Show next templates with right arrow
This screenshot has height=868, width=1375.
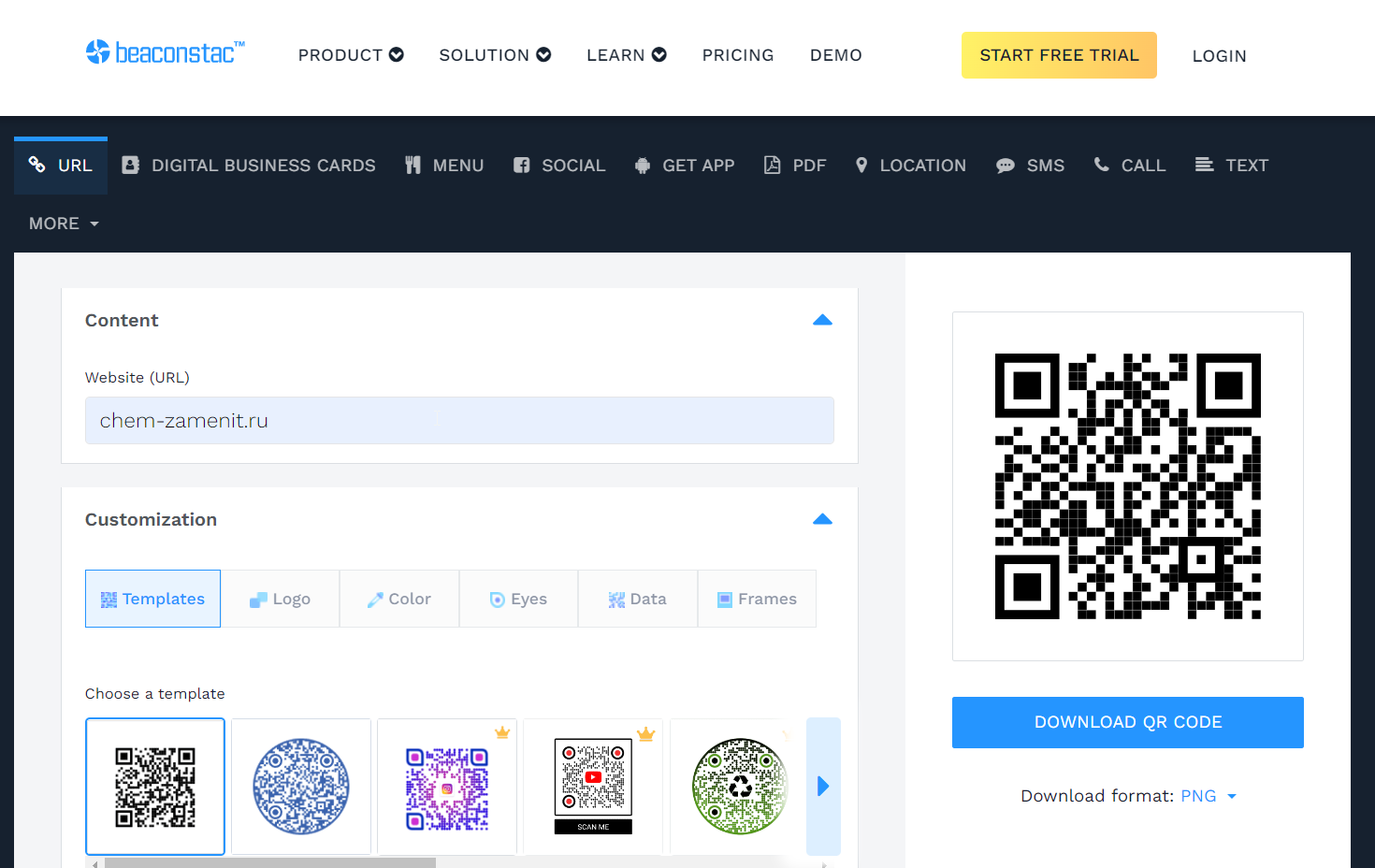click(x=823, y=786)
